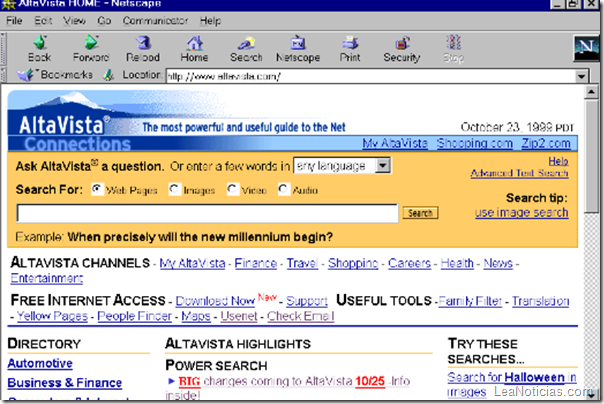Open My AltaVista channel link
Image resolution: width=604 pixels, height=404 pixels.
click(x=192, y=263)
